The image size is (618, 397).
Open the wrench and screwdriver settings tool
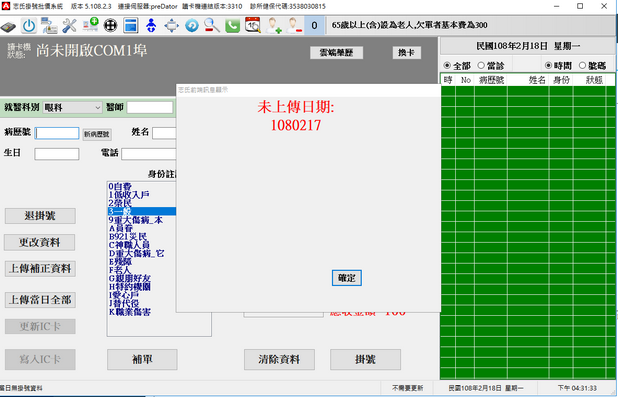(70, 26)
